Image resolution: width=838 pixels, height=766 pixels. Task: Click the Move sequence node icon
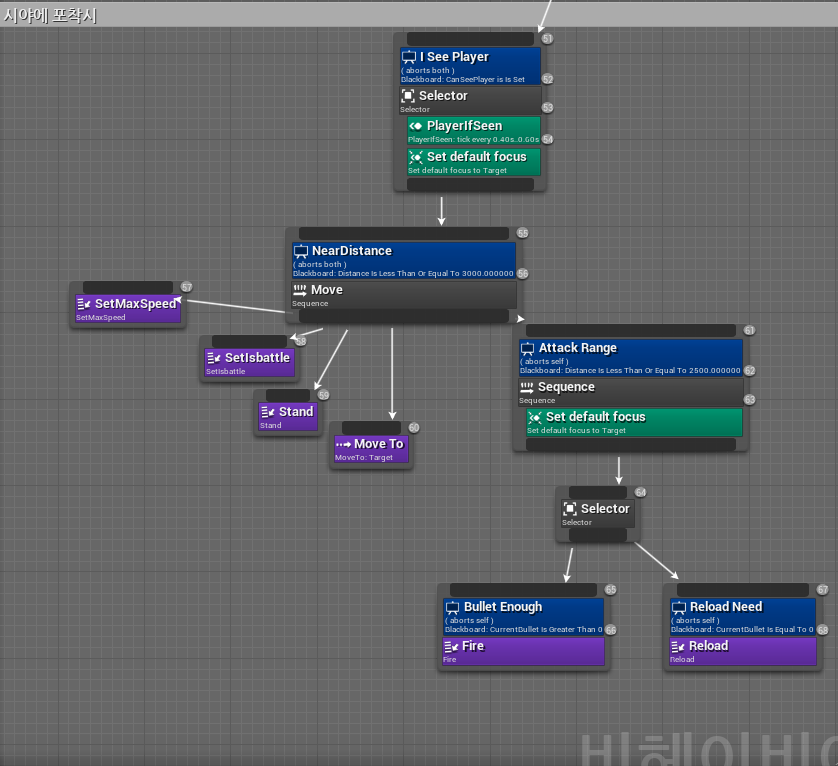(x=298, y=290)
